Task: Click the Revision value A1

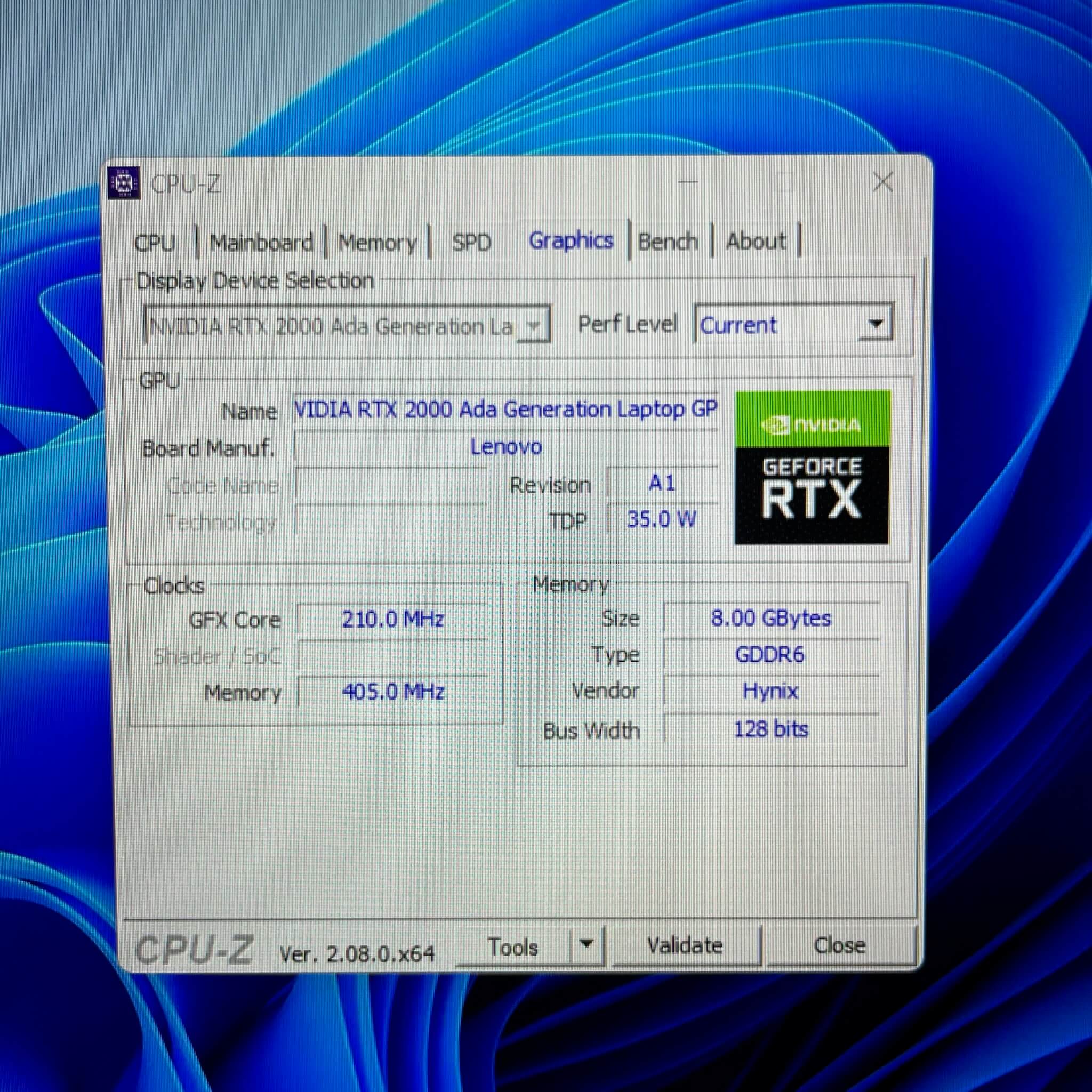Action: point(662,483)
